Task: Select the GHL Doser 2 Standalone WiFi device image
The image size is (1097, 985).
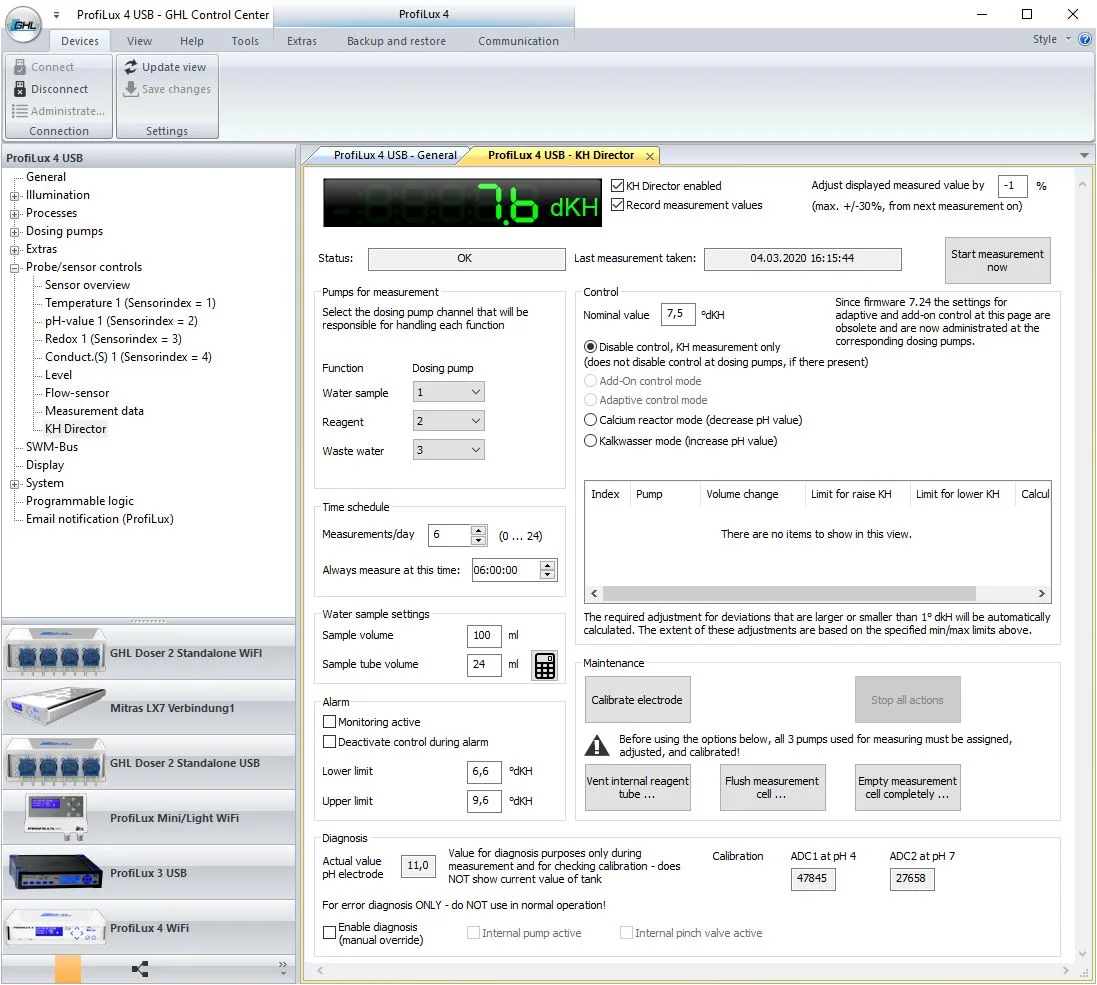Action: click(55, 653)
